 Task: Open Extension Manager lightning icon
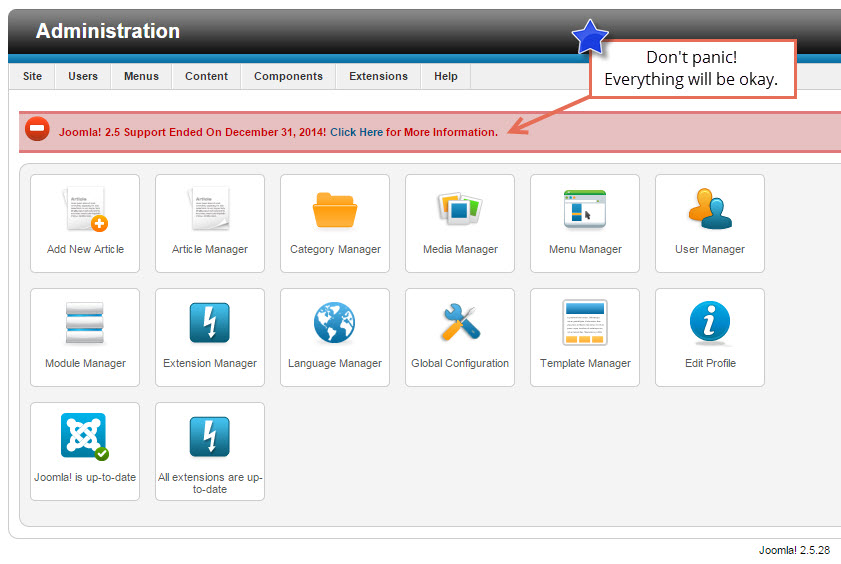210,323
